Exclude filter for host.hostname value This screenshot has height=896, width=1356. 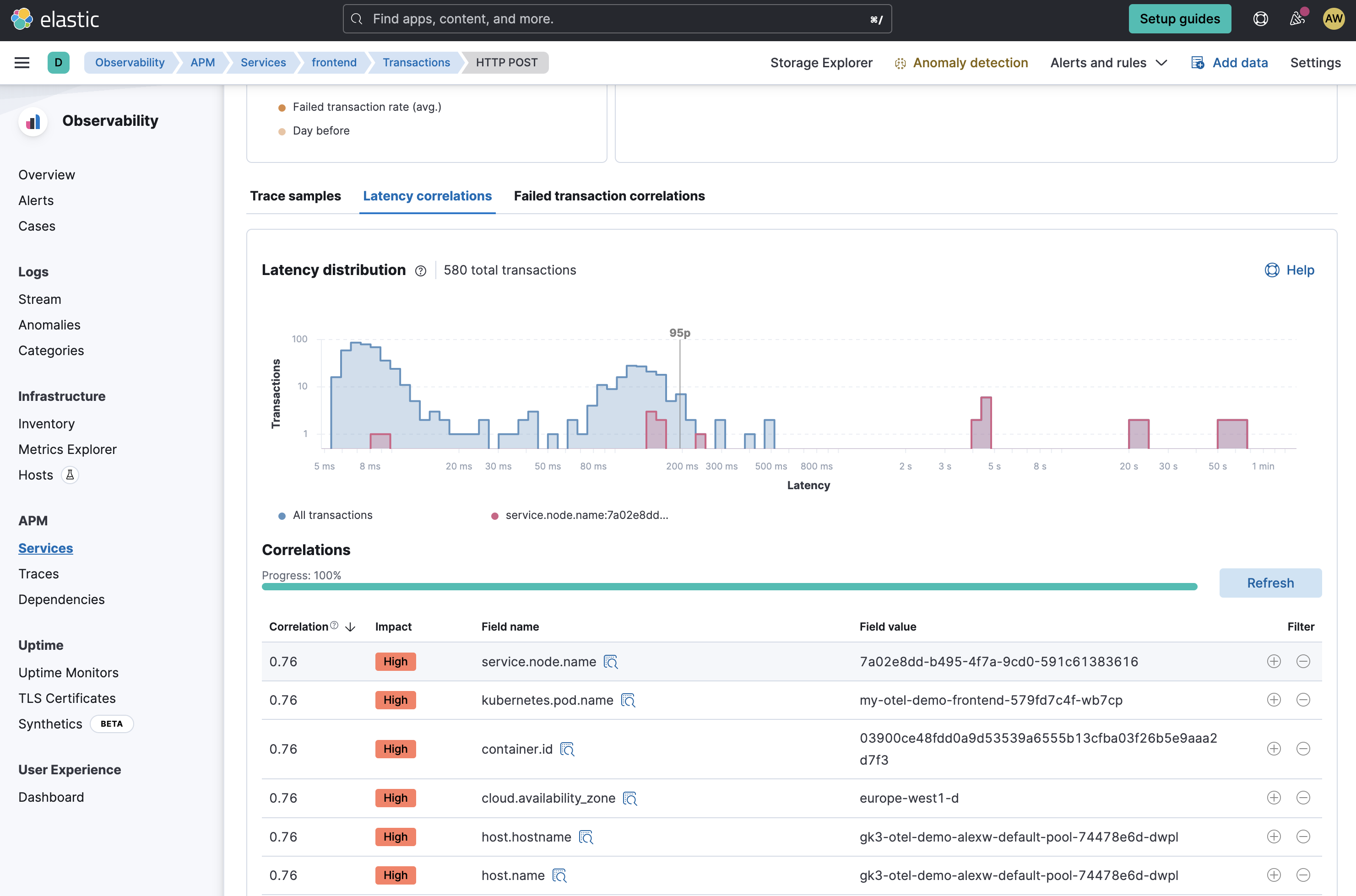[1303, 837]
